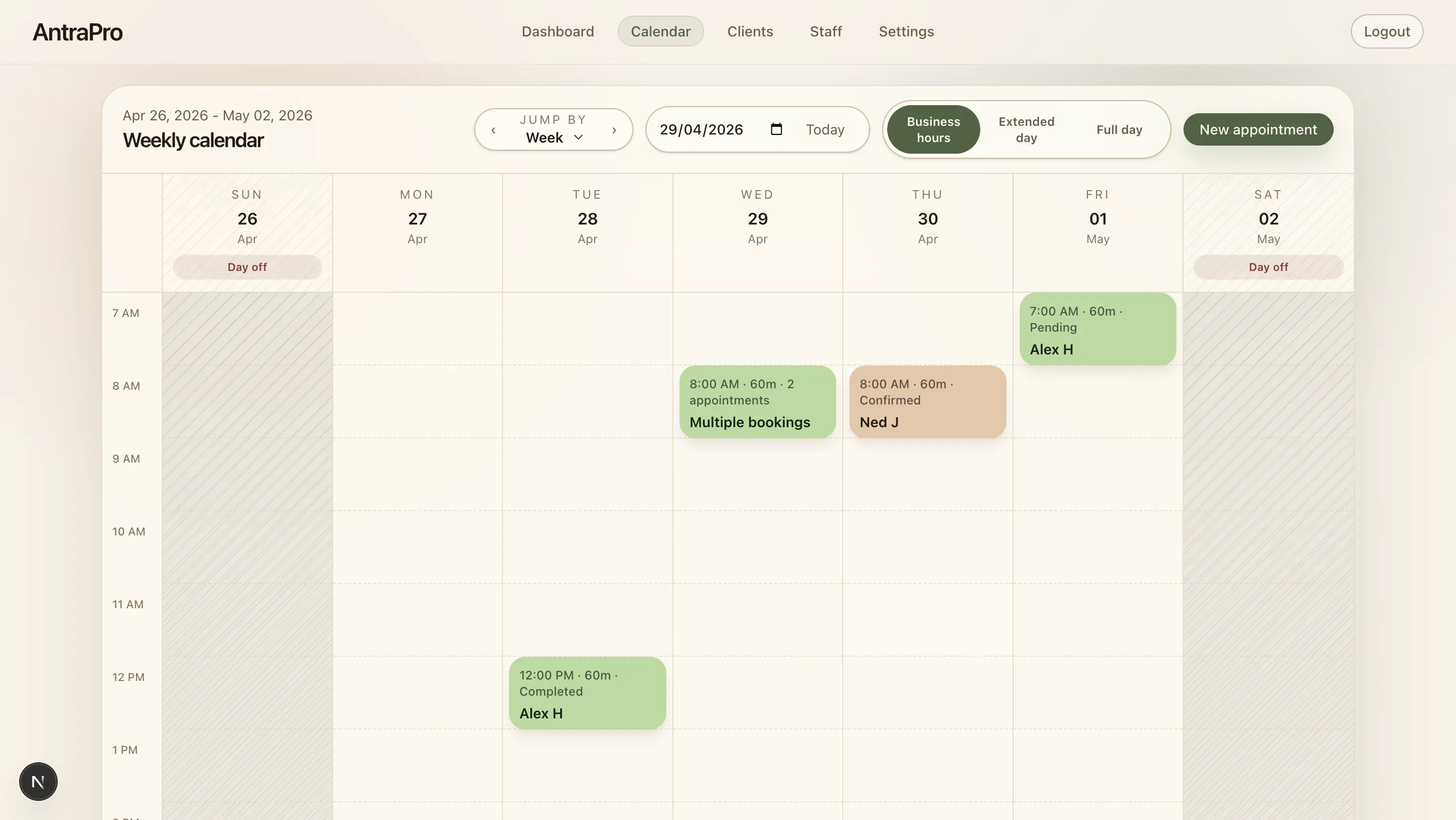Viewport: 1456px width, 820px height.
Task: Open the Dashboard page
Action: click(x=557, y=31)
